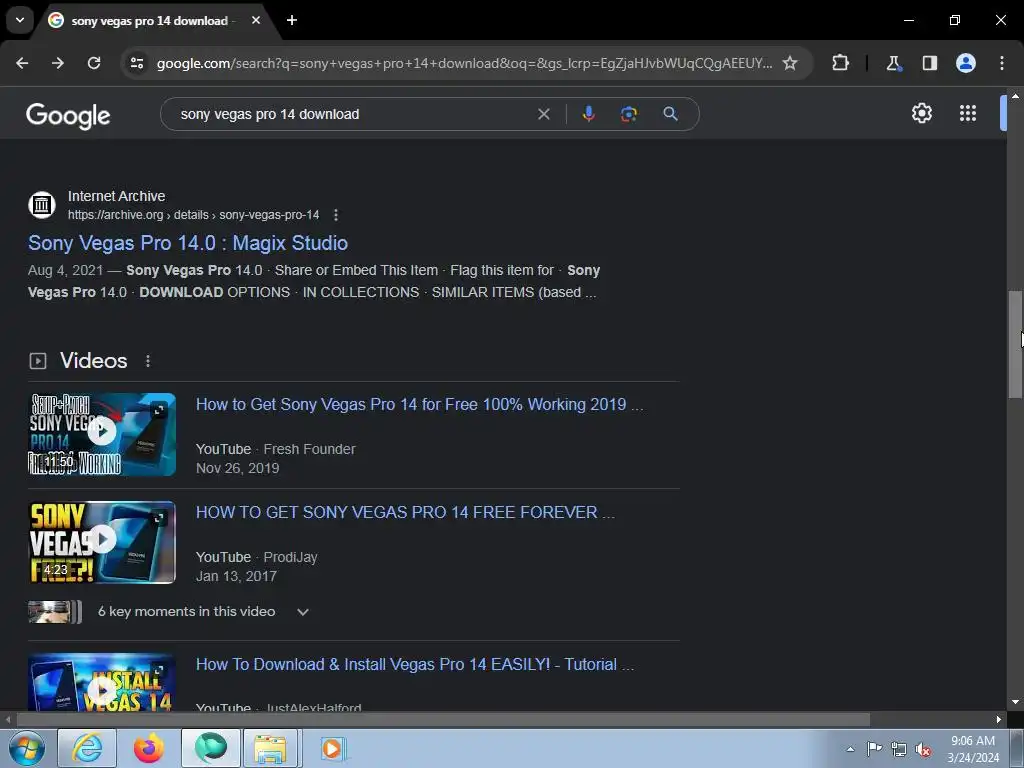Toggle the side panel icon

pos(929,63)
